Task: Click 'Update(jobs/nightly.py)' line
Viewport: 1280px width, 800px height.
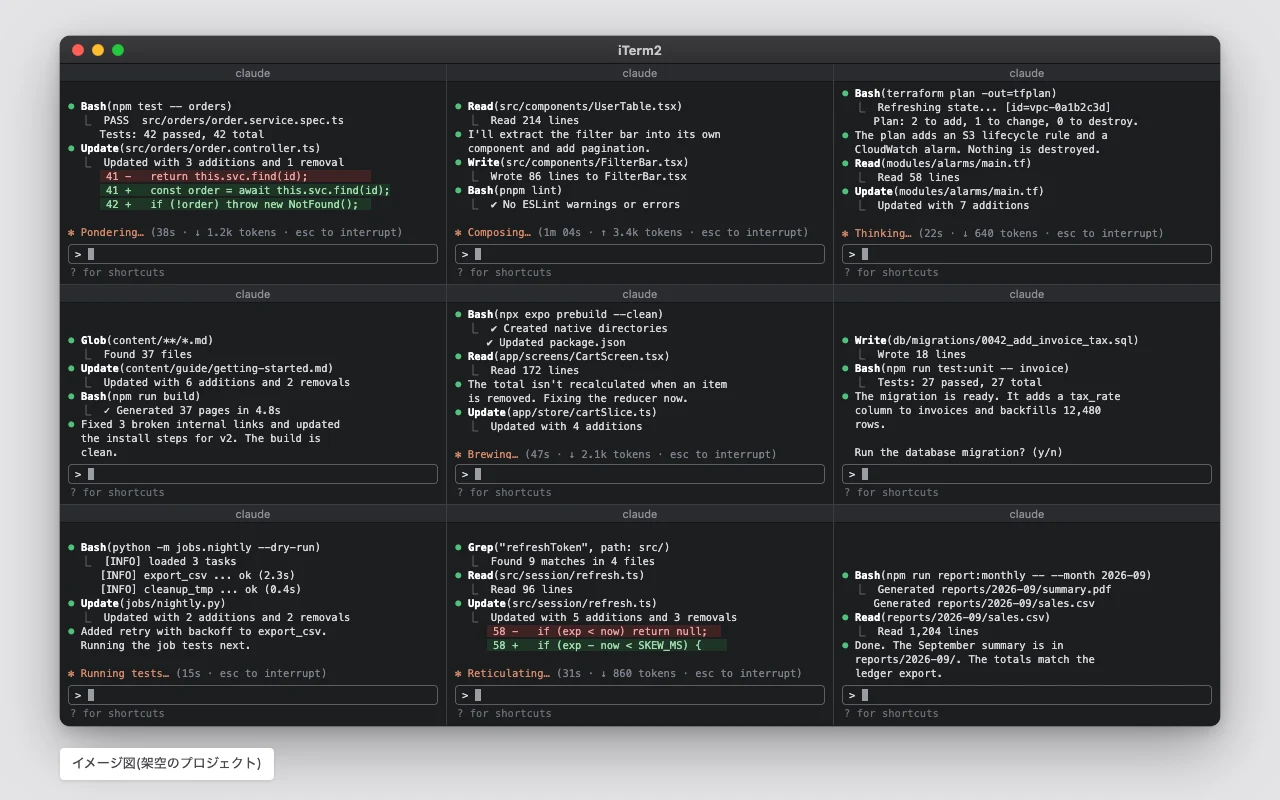Action: click(146, 603)
